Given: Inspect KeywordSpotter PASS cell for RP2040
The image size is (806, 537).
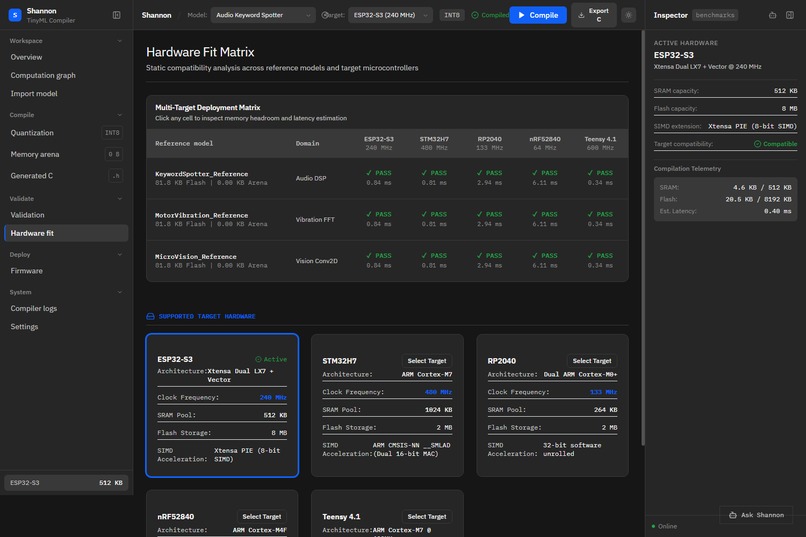Looking at the screenshot, I should coord(489,178).
